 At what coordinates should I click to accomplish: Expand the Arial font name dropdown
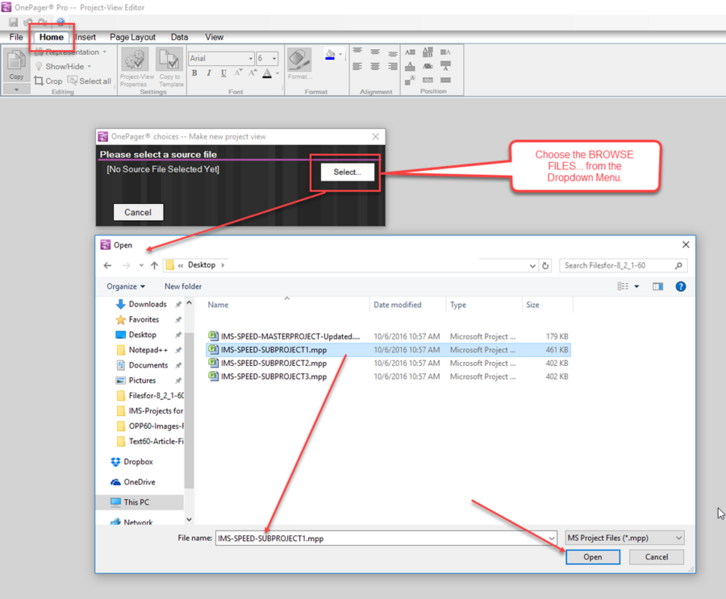pyautogui.click(x=251, y=58)
